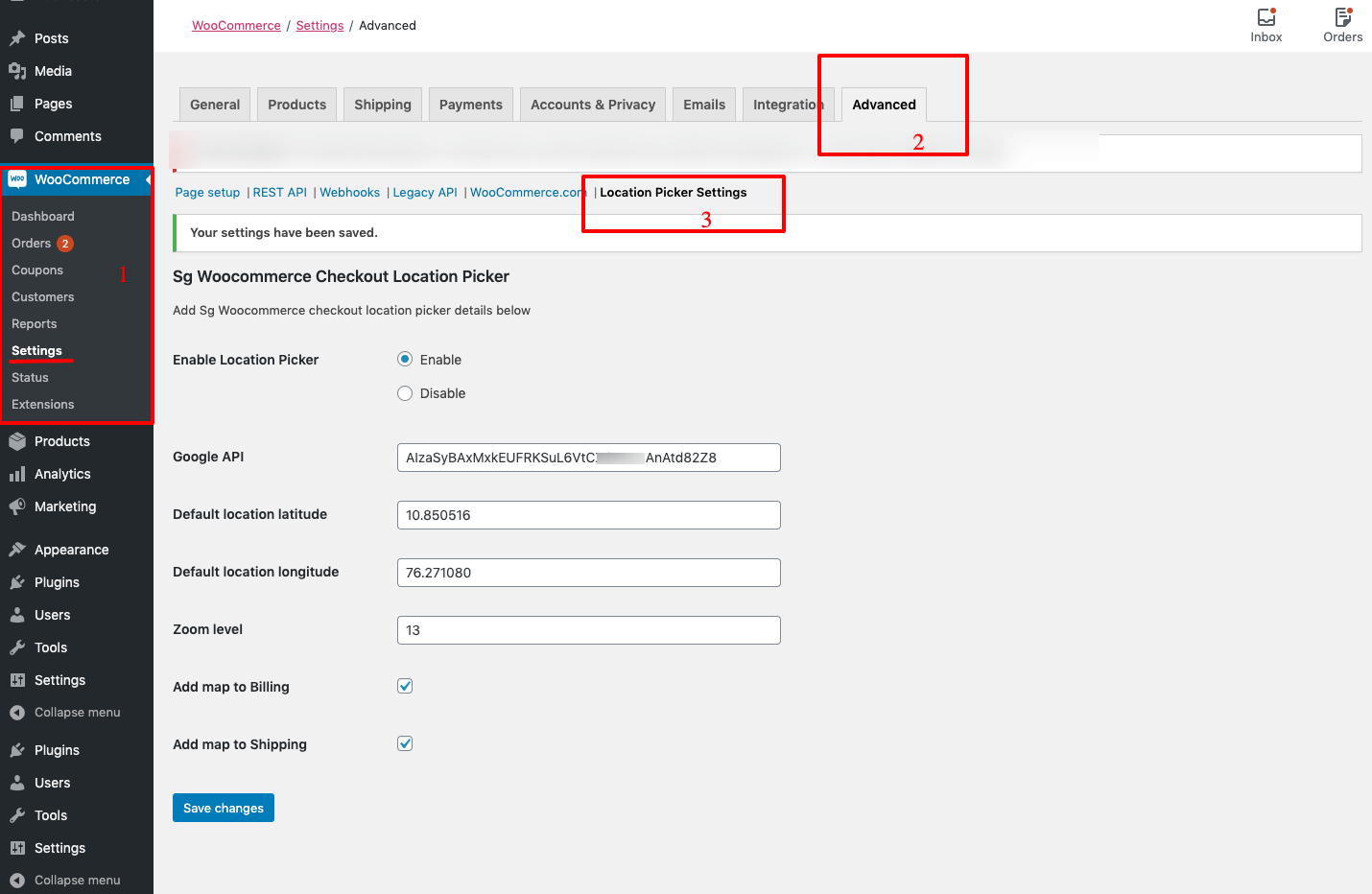Open the Shipping settings tab
1372x894 pixels.
(x=383, y=105)
